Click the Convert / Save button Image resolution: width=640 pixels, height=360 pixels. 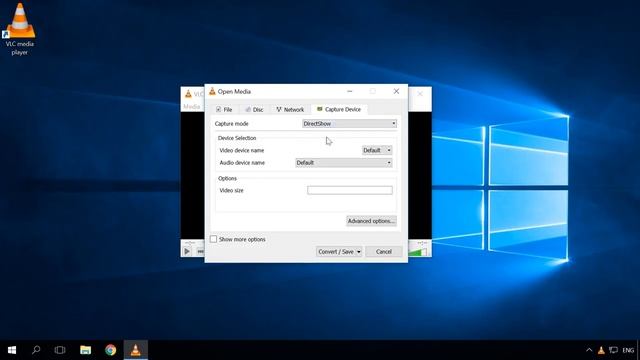tap(336, 251)
